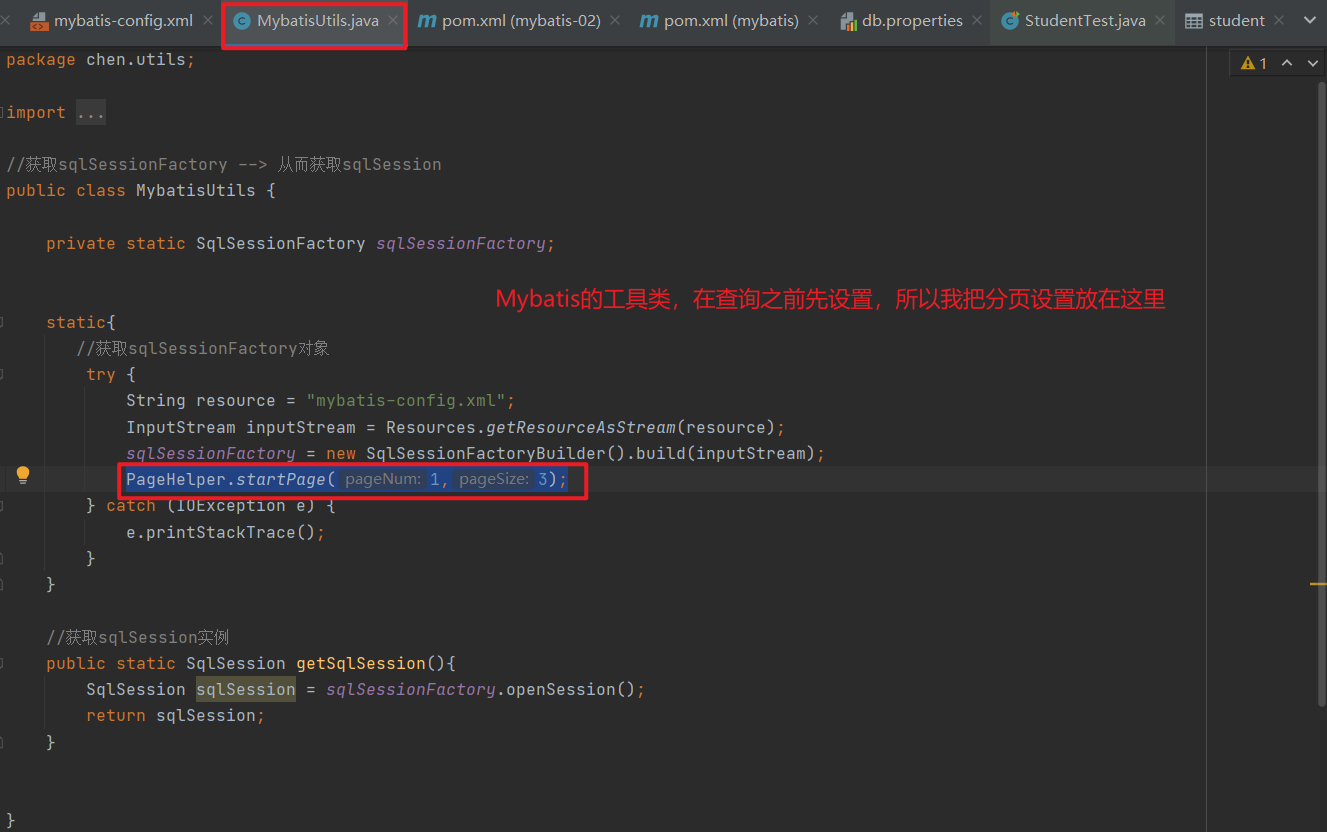Close the StudentTest.java tab

point(1160,21)
